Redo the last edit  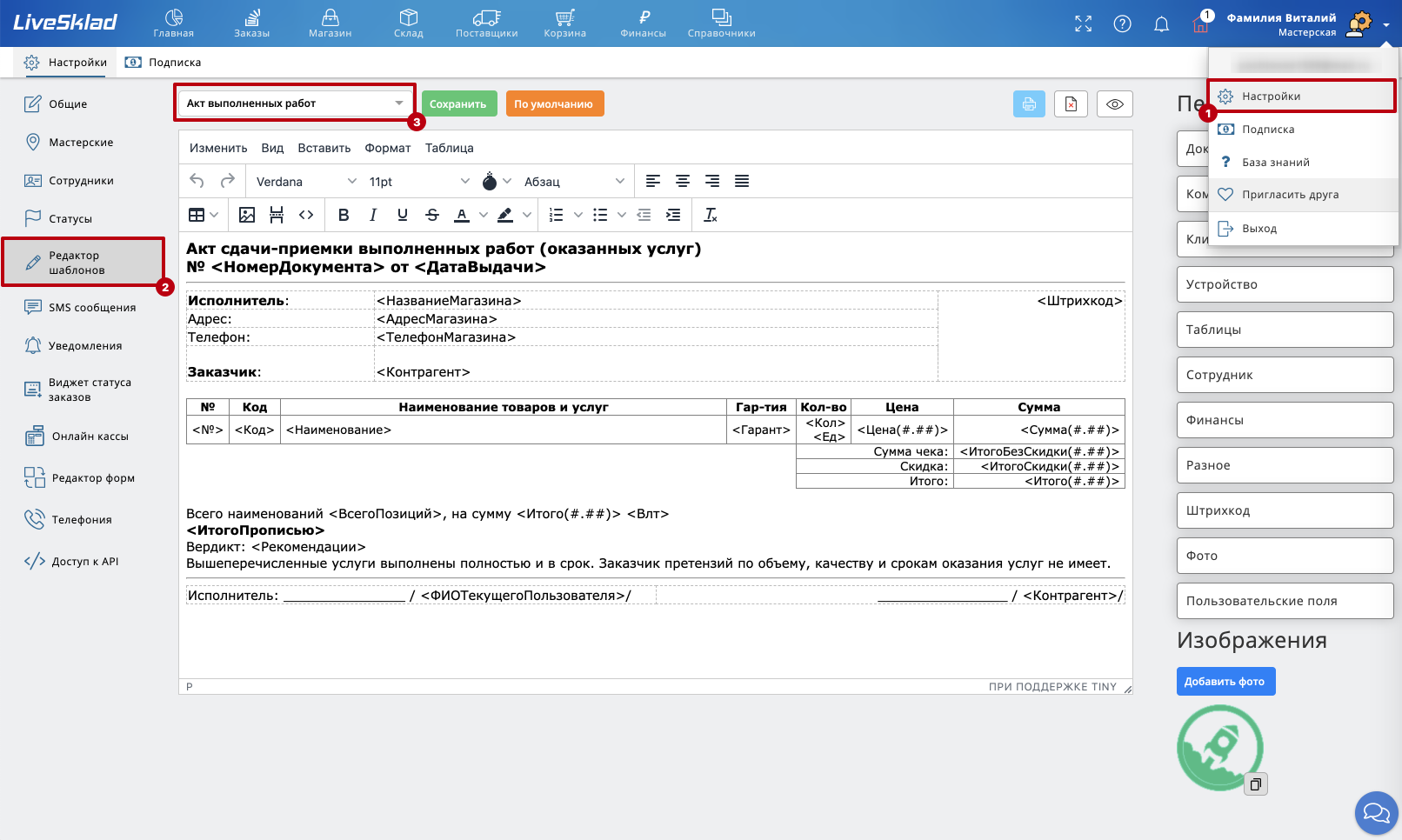pyautogui.click(x=228, y=181)
